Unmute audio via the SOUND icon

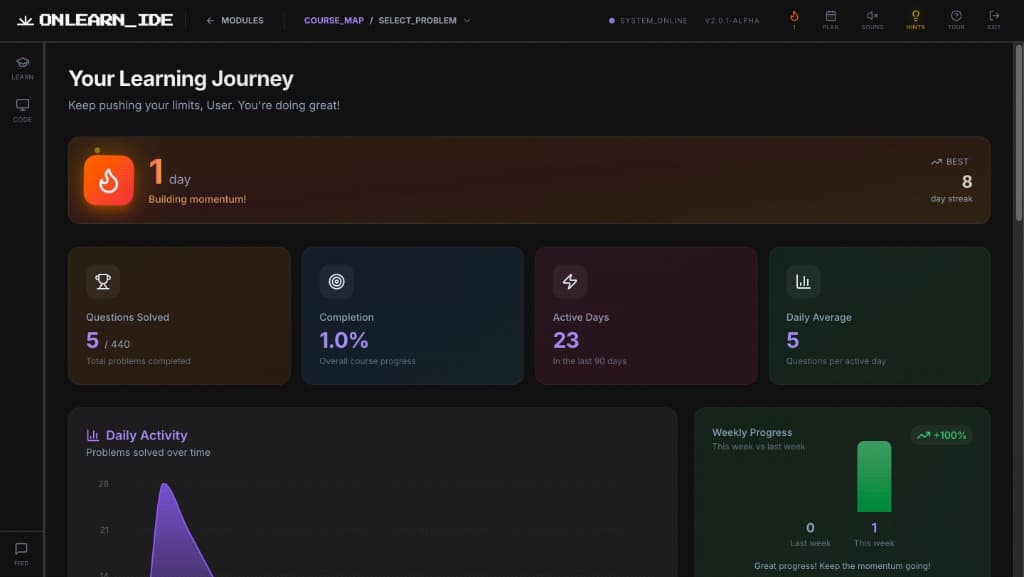[x=872, y=18]
